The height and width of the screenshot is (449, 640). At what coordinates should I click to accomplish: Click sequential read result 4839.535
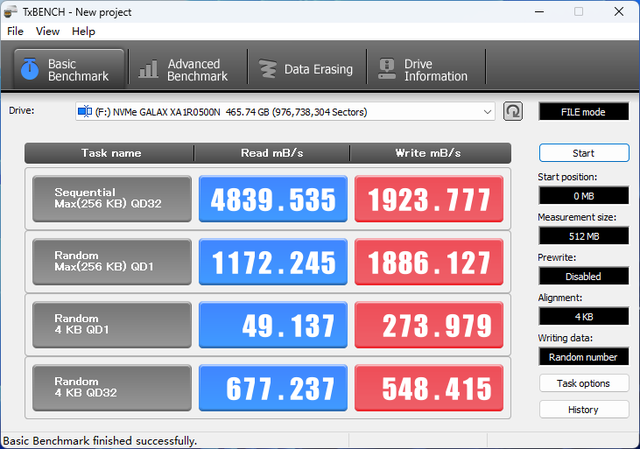[273, 199]
